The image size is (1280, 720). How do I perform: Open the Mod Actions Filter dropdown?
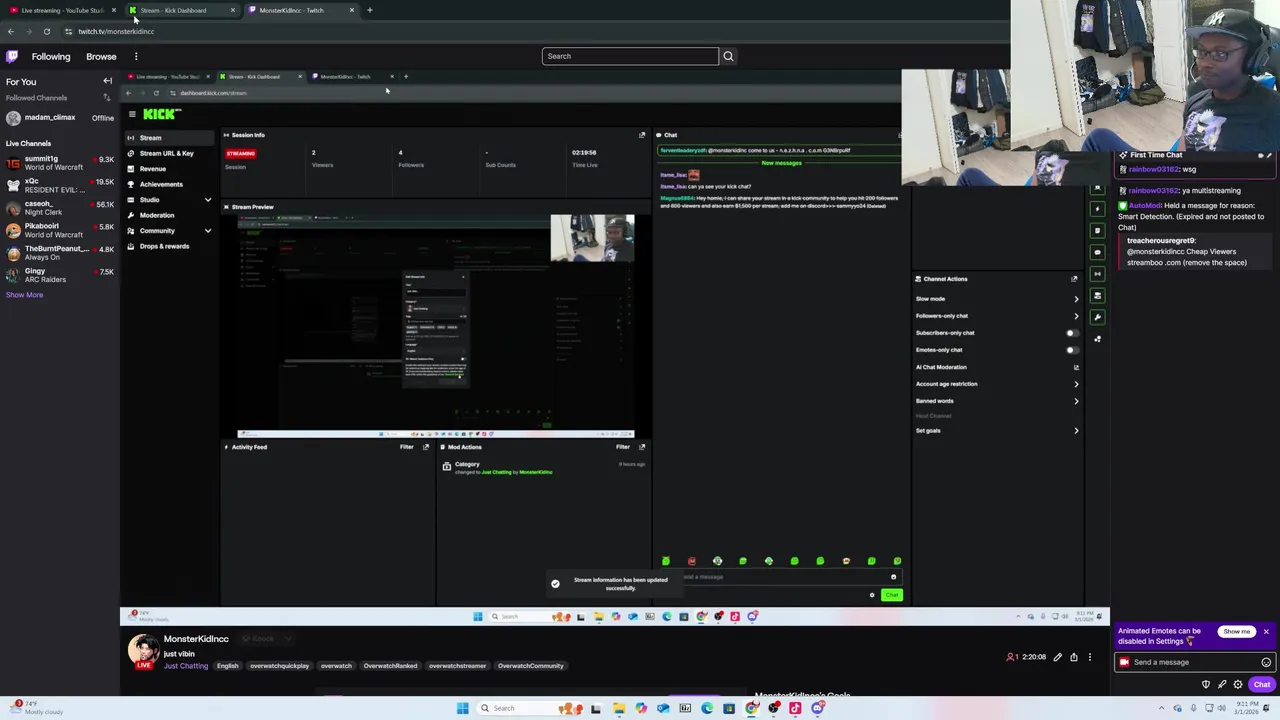pyautogui.click(x=623, y=447)
